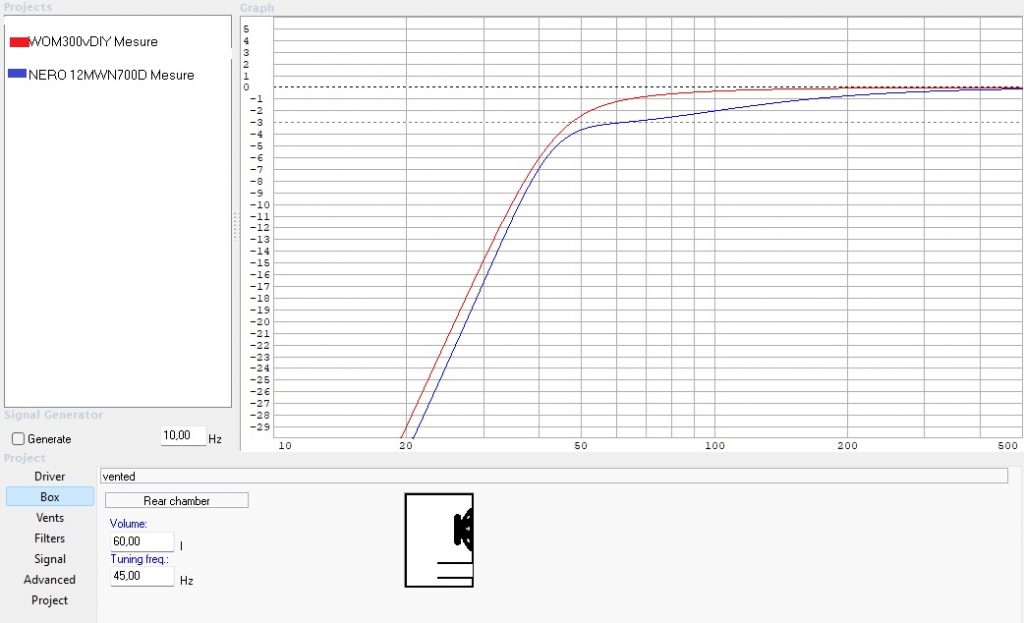Click the red swatch for WOM300vDIY Mesure

(18, 42)
